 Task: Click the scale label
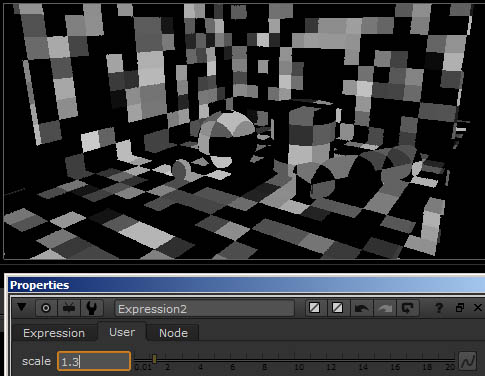tap(36, 361)
